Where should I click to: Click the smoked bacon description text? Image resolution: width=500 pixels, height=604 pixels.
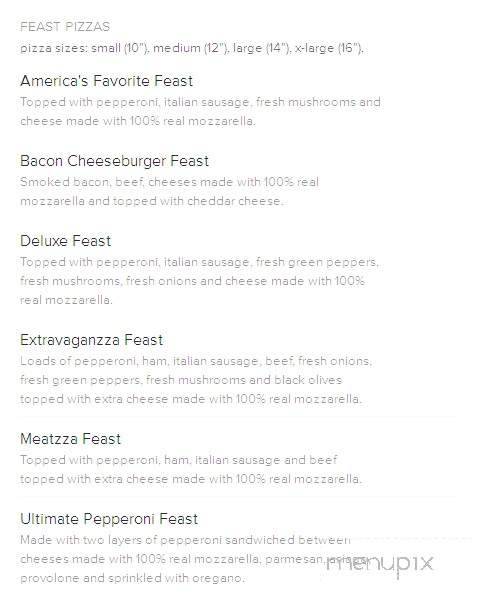(169, 191)
